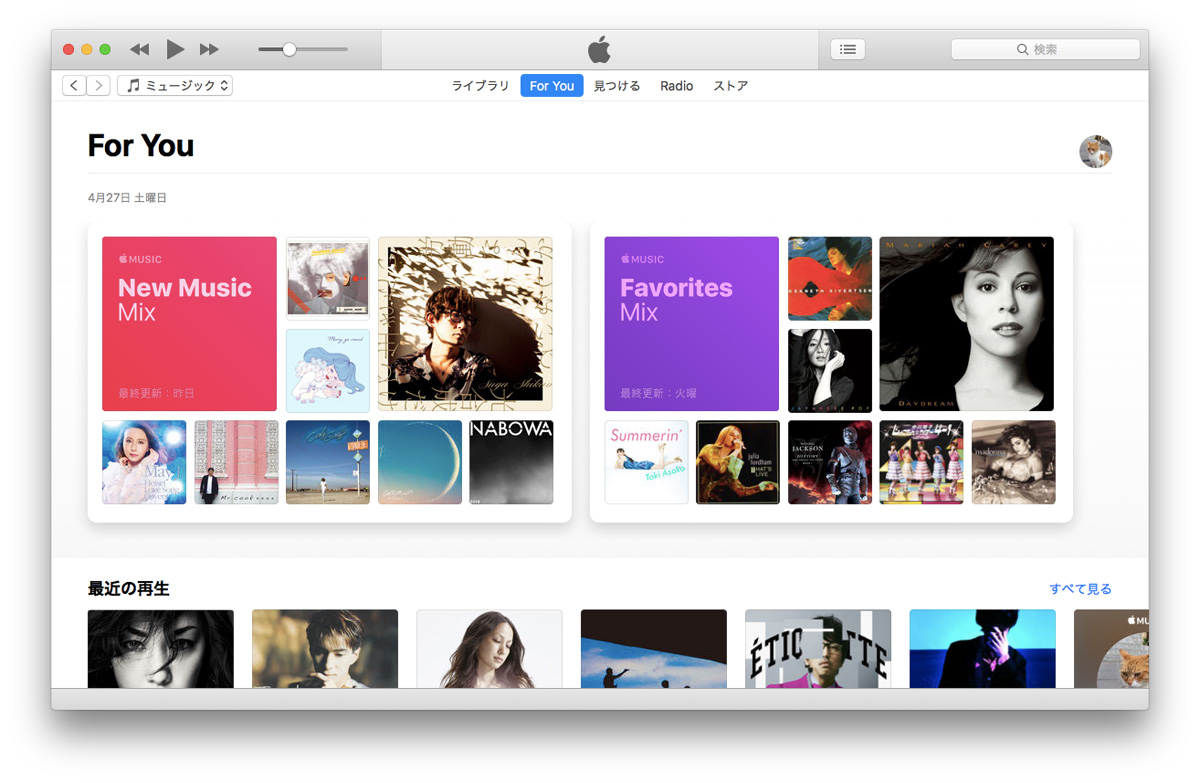Open the desert road sign album cover
The width and height of the screenshot is (1200, 783).
[x=328, y=462]
